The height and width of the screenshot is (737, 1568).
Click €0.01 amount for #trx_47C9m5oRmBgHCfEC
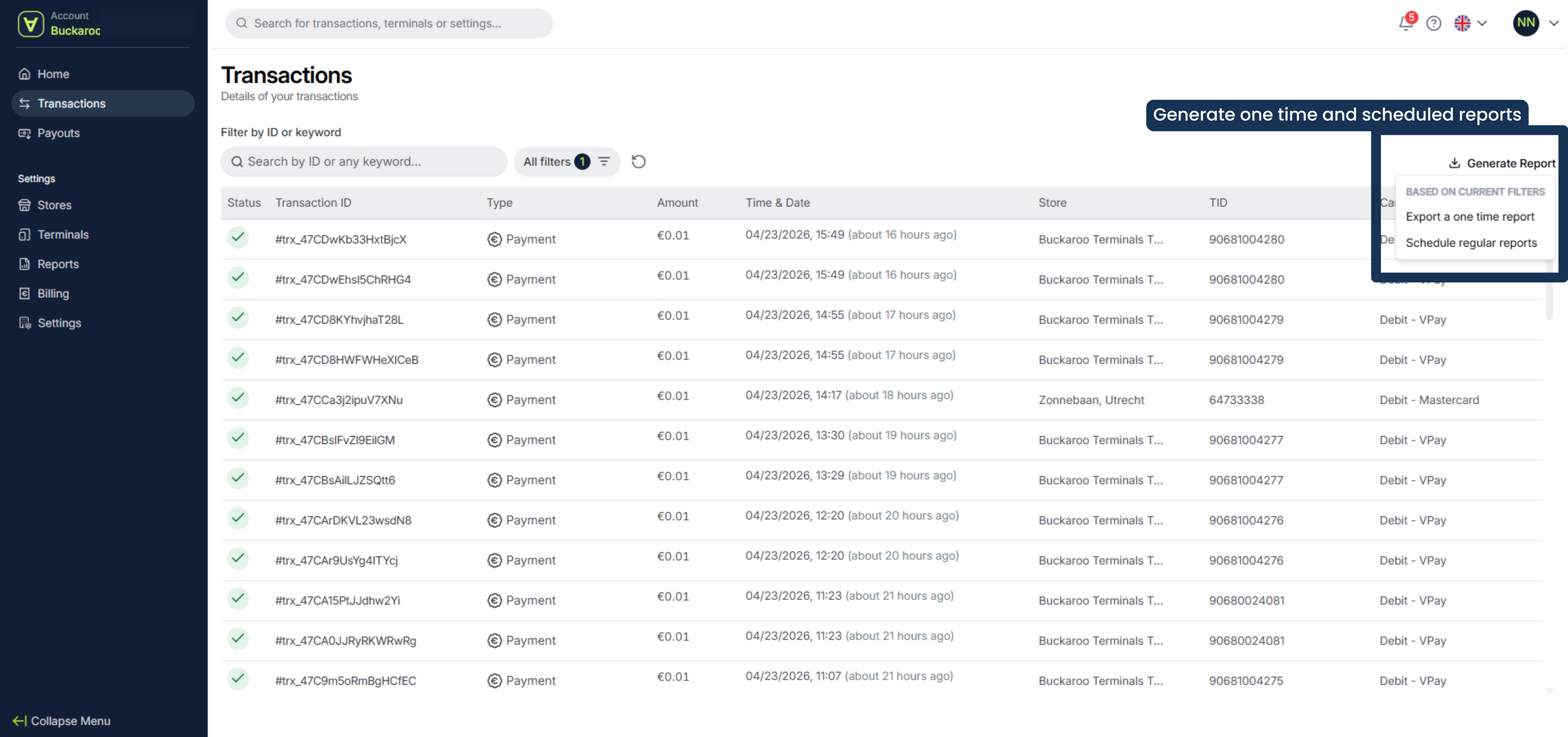[673, 677]
